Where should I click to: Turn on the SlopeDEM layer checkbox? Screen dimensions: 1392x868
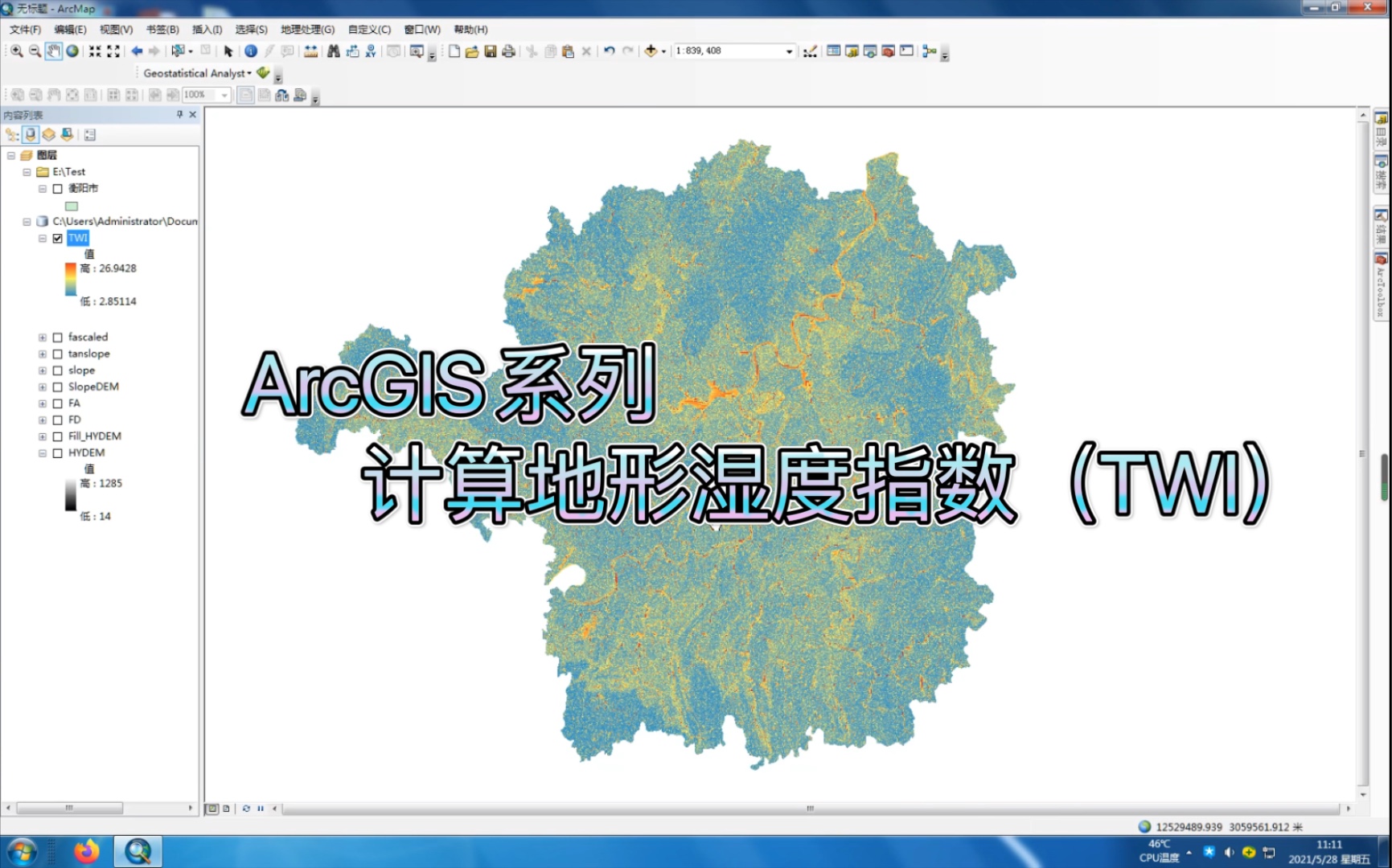point(58,387)
